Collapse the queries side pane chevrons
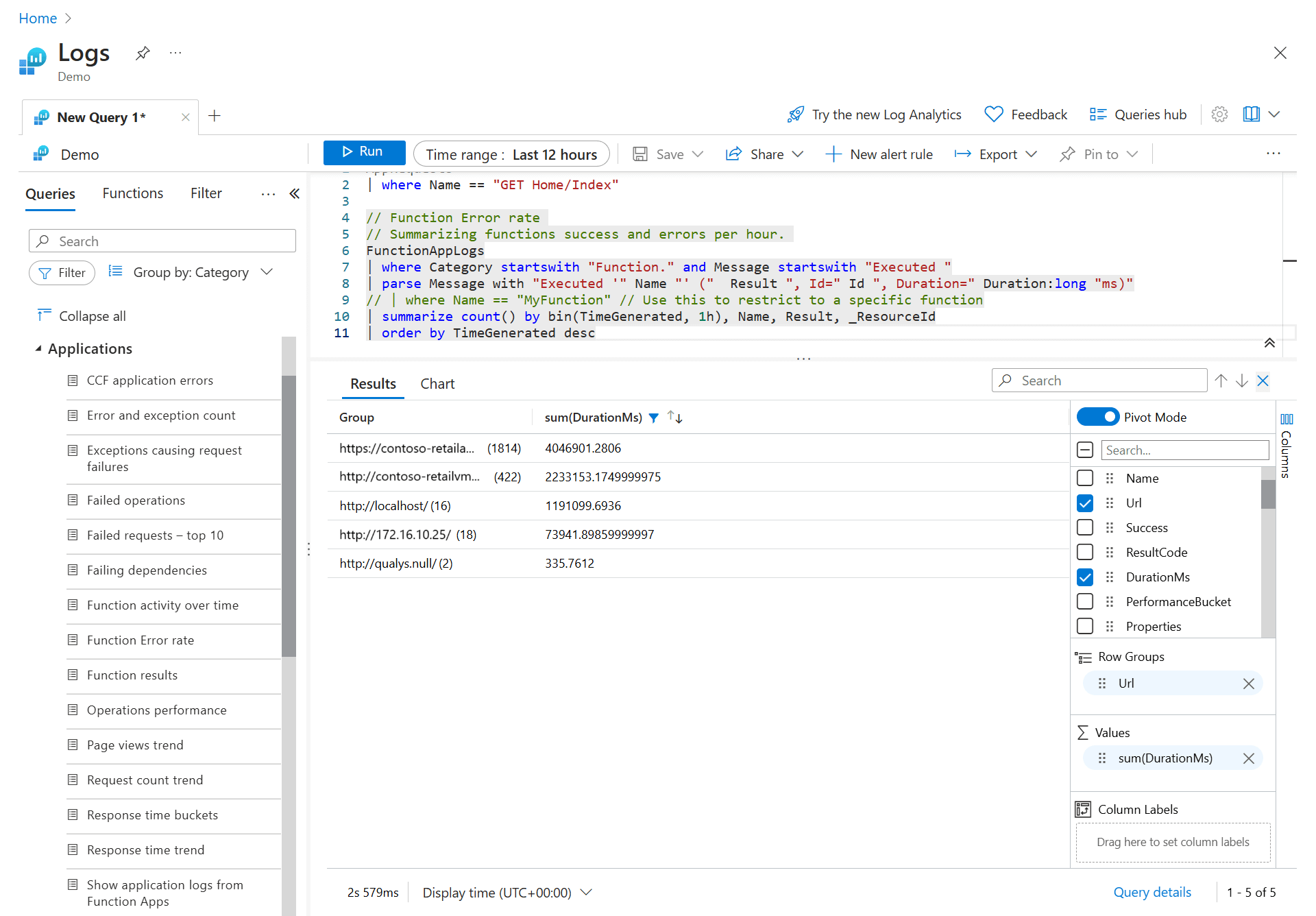The image size is (1316, 916). point(295,193)
